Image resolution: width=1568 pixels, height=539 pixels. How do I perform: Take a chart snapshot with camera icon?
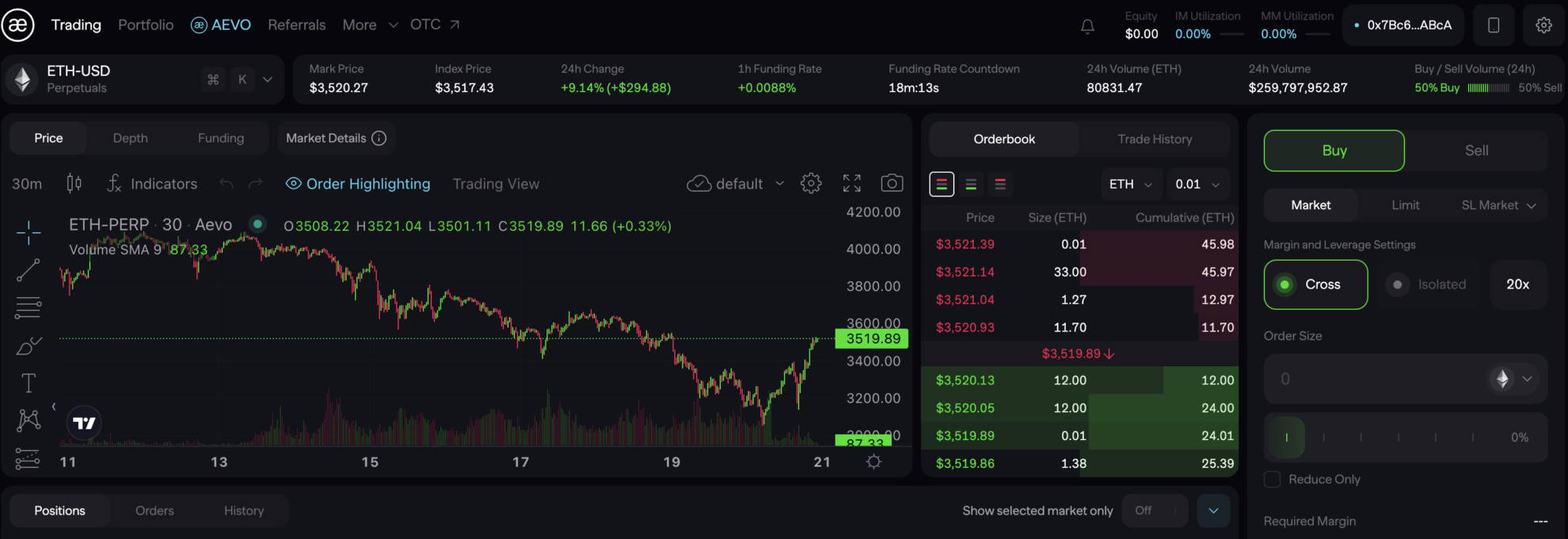coord(892,184)
